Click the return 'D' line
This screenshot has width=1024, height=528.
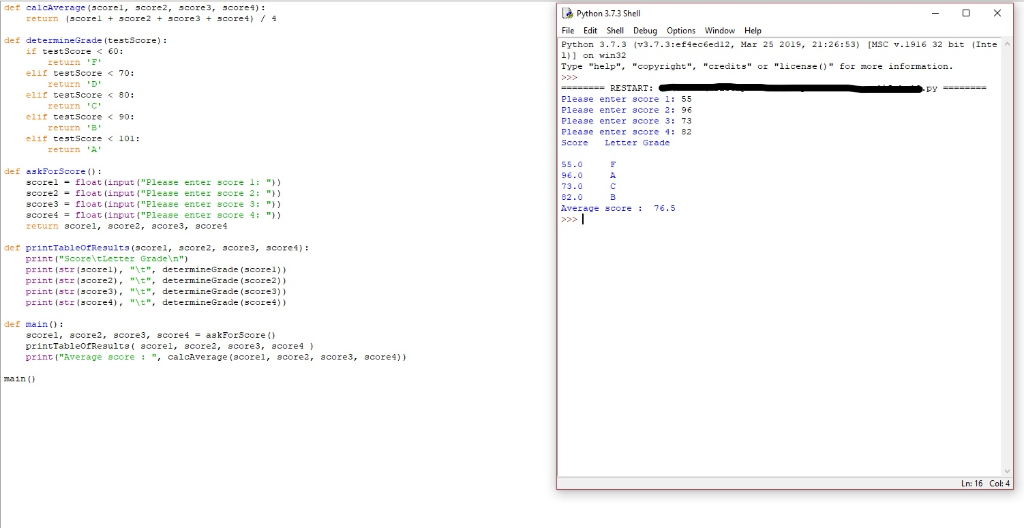pos(74,84)
